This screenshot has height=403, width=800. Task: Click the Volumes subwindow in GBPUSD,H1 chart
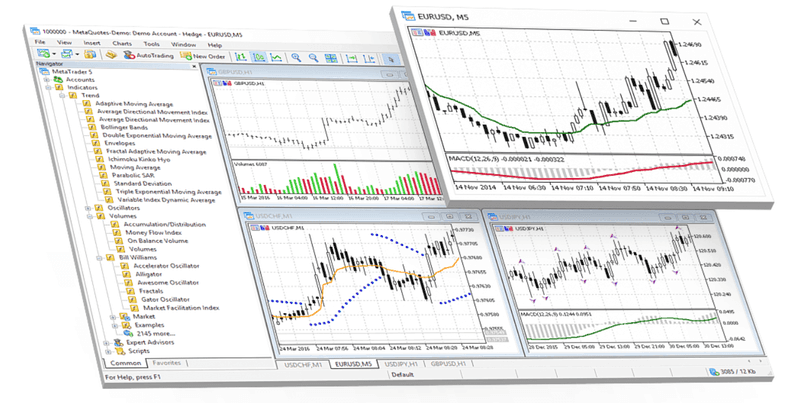(x=337, y=178)
